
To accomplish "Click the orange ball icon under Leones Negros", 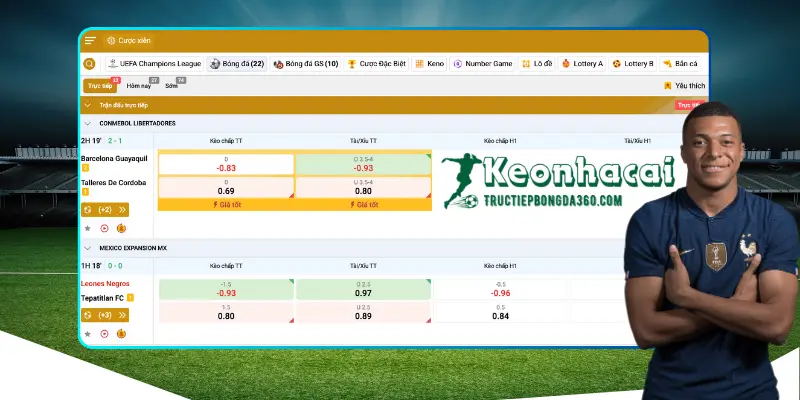I will pos(122,333).
